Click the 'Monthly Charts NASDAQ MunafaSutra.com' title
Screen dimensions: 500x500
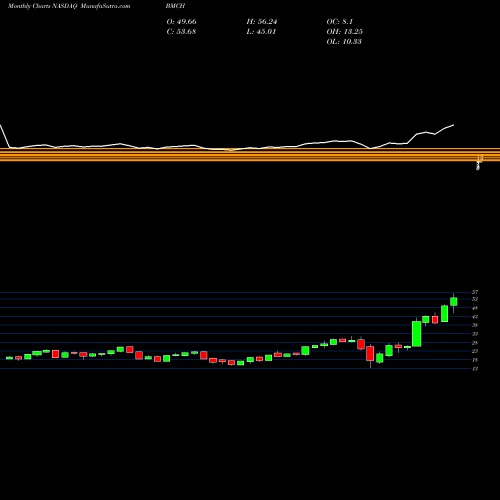pyautogui.click(x=69, y=6)
